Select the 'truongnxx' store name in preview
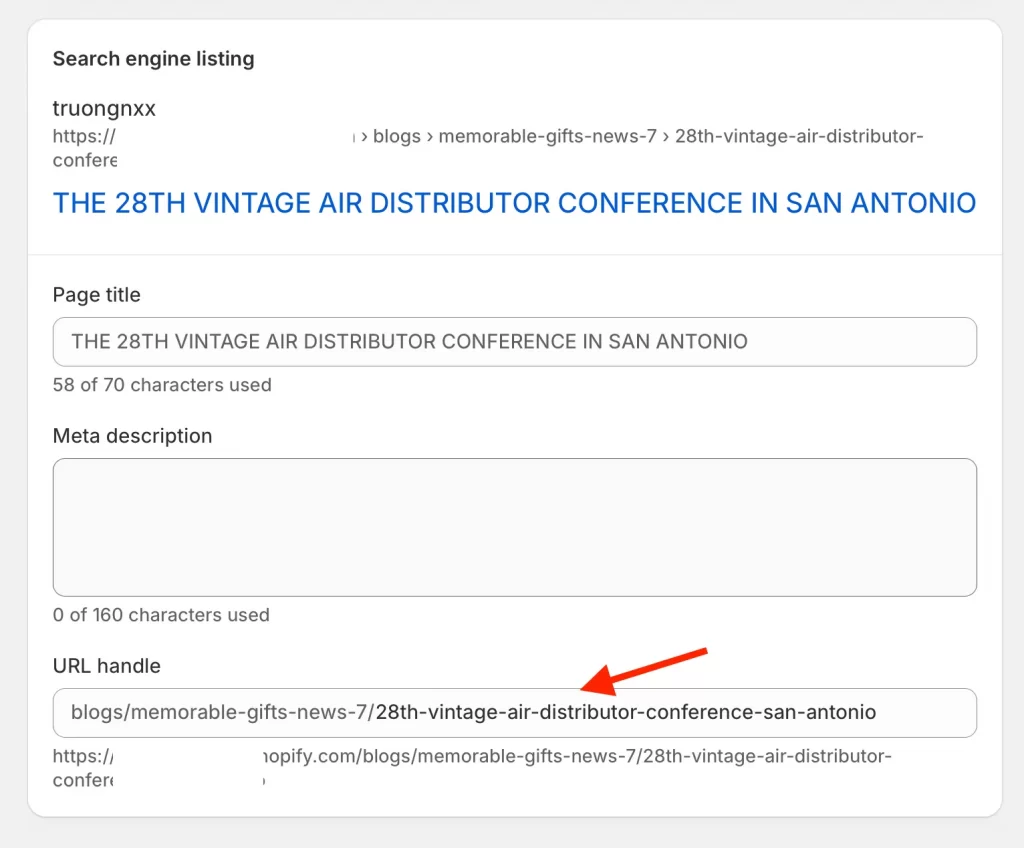Screen dimensions: 1024x848 click(104, 108)
